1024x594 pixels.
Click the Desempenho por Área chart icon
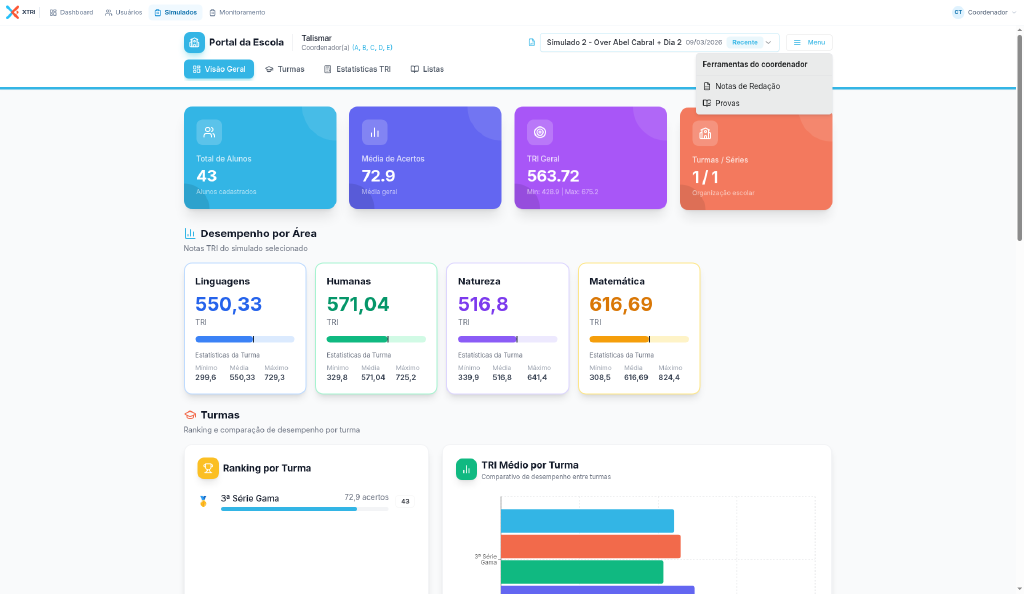click(190, 234)
